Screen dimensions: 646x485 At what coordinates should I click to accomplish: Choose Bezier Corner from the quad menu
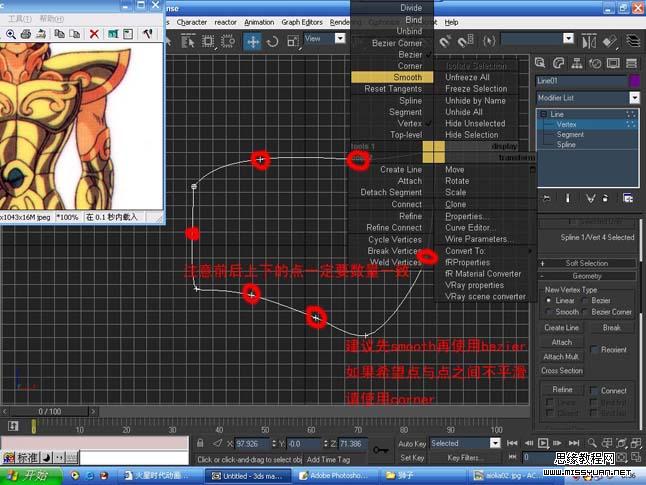click(x=397, y=43)
